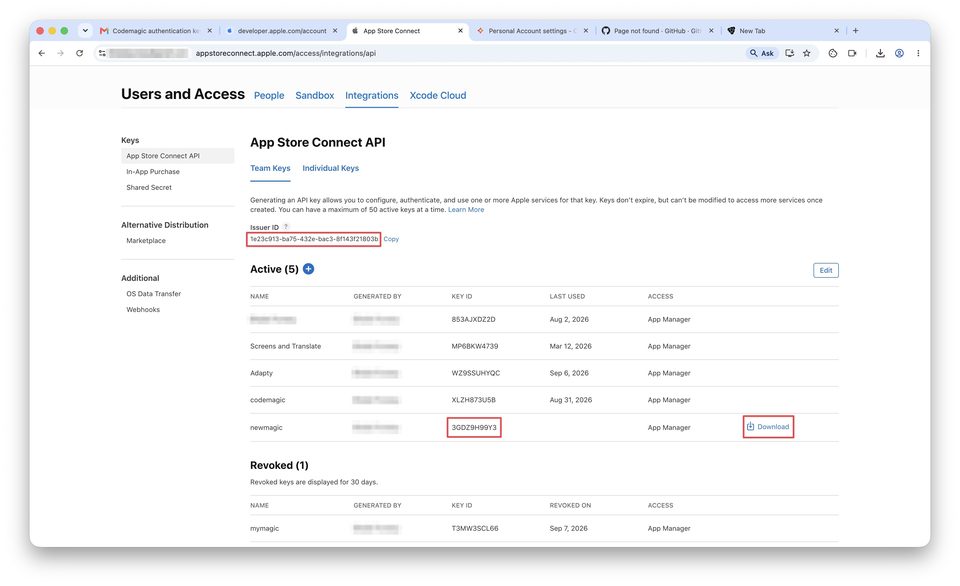Download the newmagic API key

768,427
